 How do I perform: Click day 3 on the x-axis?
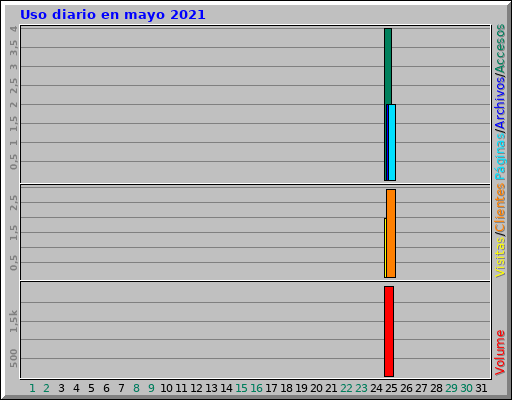click(61, 388)
